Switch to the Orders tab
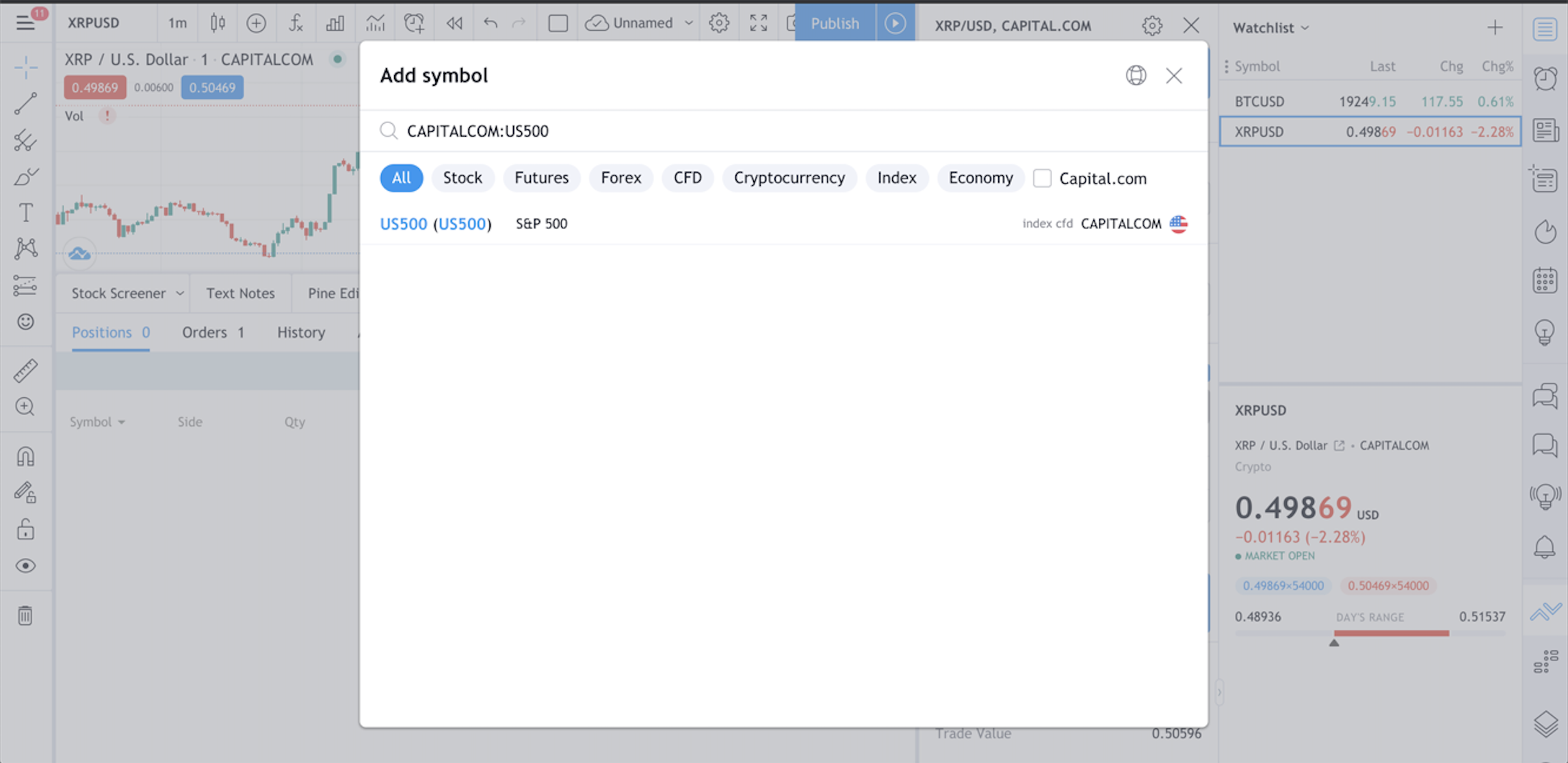Screen dimensions: 1568x763 (212, 332)
